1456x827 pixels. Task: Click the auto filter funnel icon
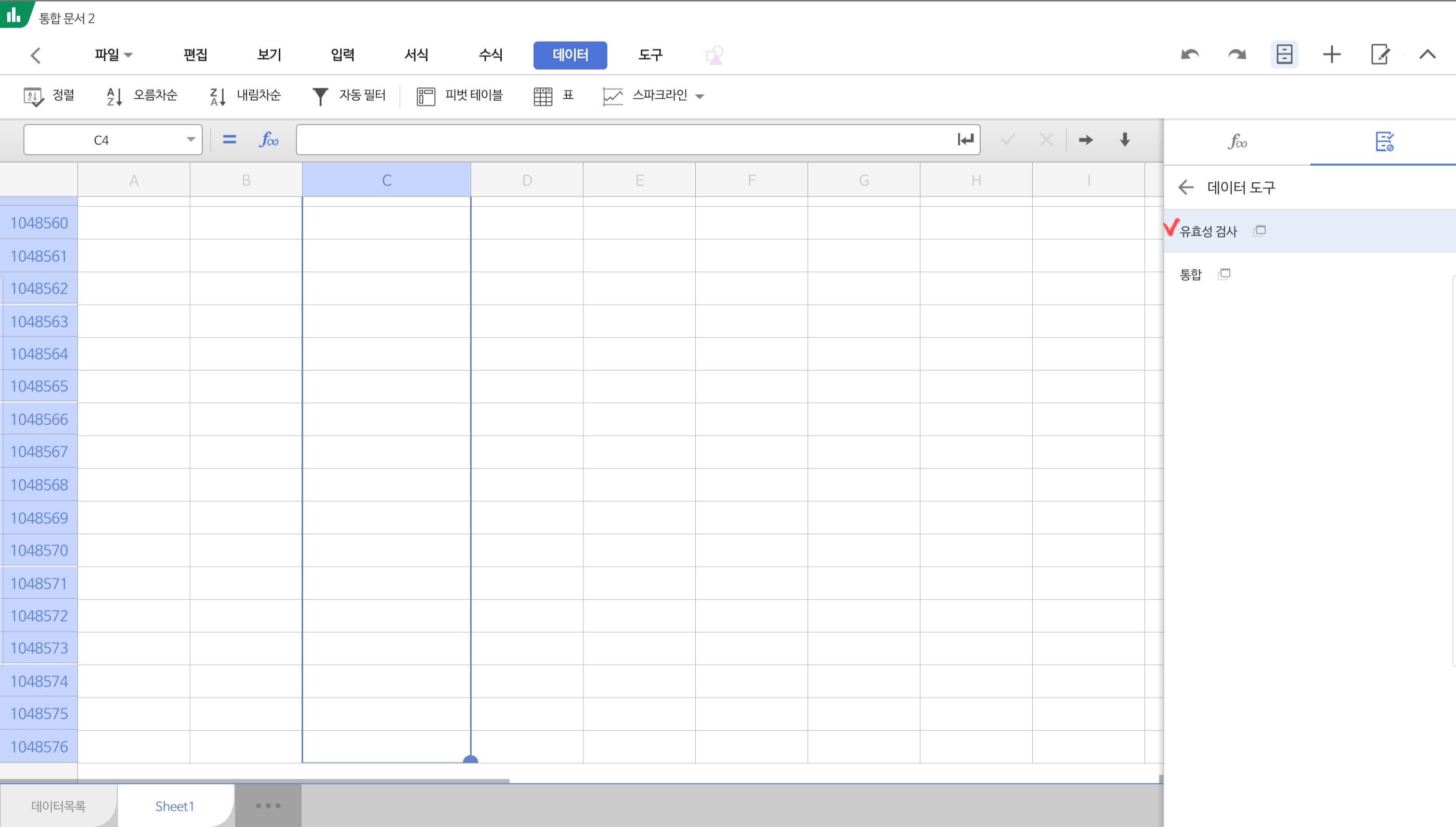click(x=320, y=96)
